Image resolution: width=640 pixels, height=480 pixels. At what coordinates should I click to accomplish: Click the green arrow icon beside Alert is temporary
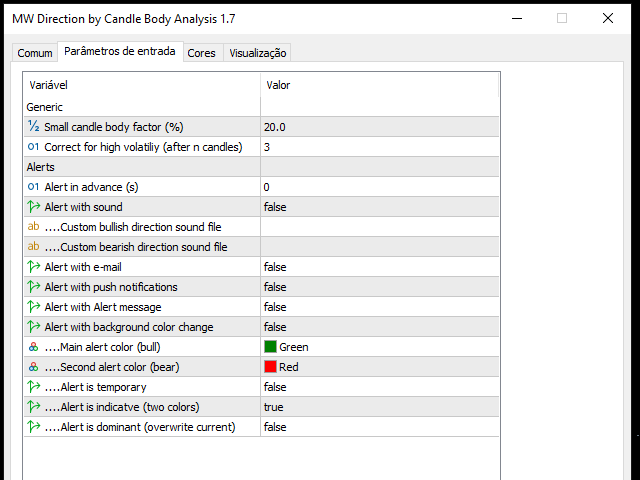click(33, 387)
